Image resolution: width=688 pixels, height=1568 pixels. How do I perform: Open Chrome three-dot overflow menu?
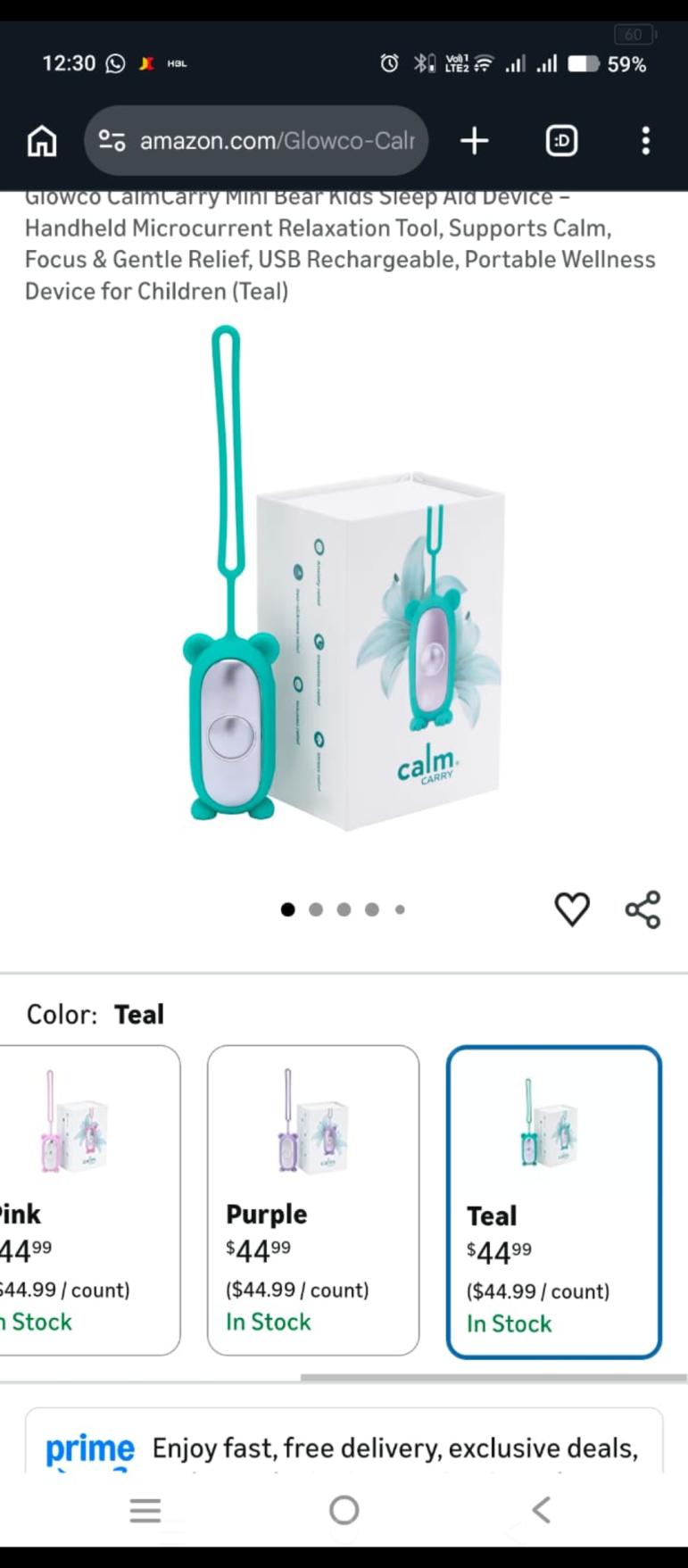pos(646,141)
